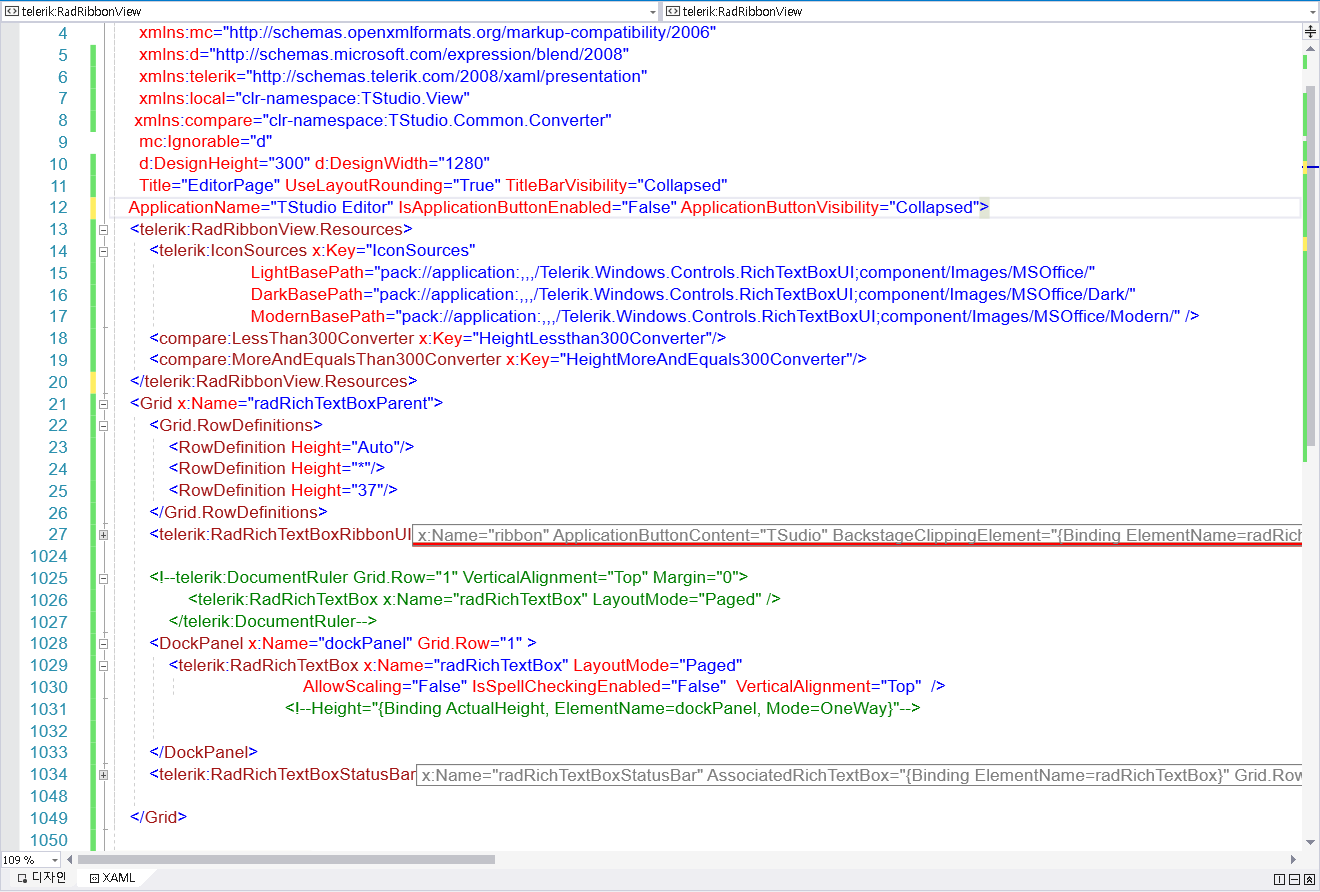Click closing telerik:DocumentRuler comment on line 1027
Viewport: 1320px width, 892px height.
pos(273,622)
